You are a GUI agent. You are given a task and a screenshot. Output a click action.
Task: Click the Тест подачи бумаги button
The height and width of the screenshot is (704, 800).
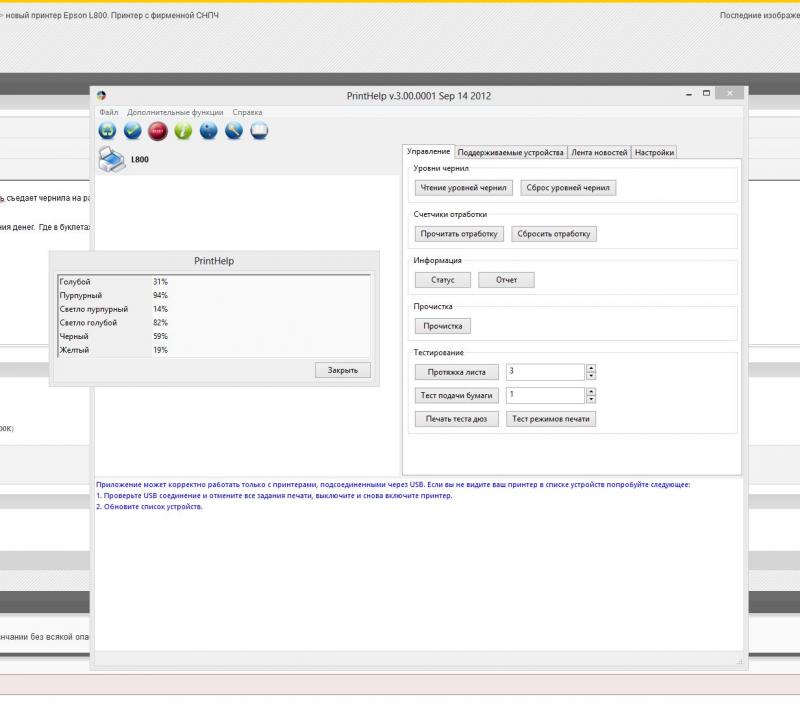coord(457,395)
